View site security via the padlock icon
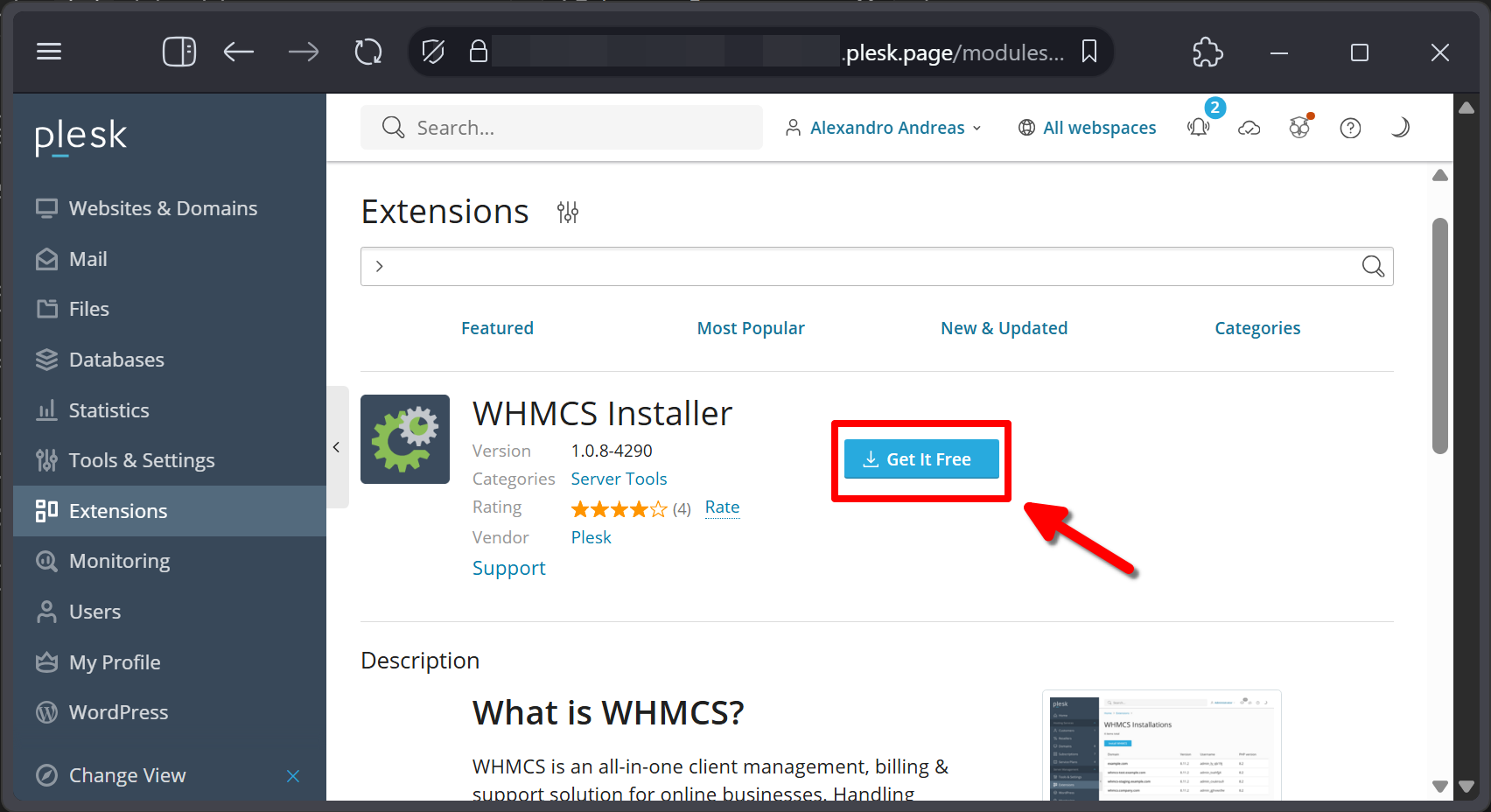The height and width of the screenshot is (812, 1491). [x=478, y=51]
